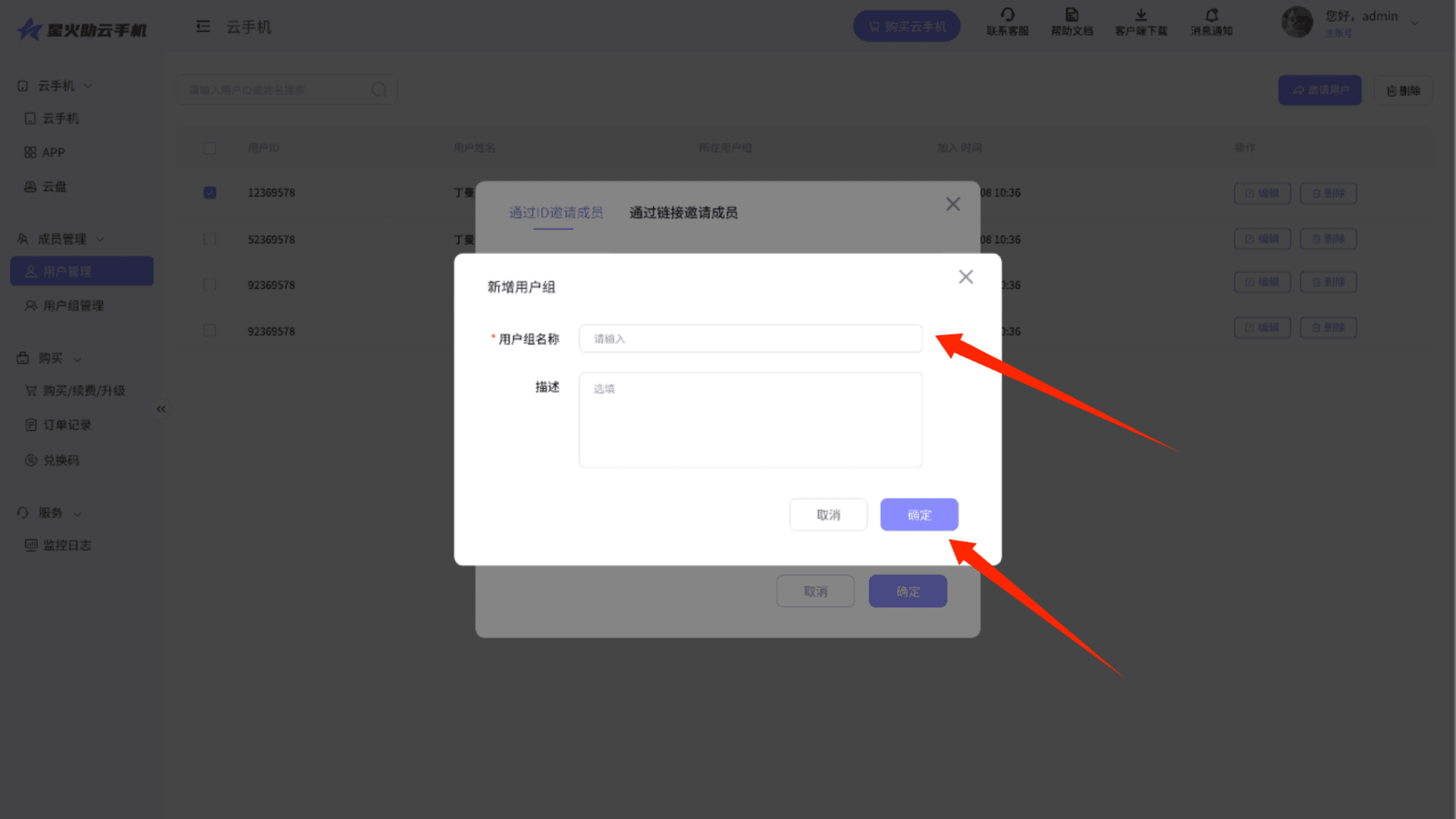
Task: Toggle the select-all header checkbox
Action: pyautogui.click(x=210, y=148)
